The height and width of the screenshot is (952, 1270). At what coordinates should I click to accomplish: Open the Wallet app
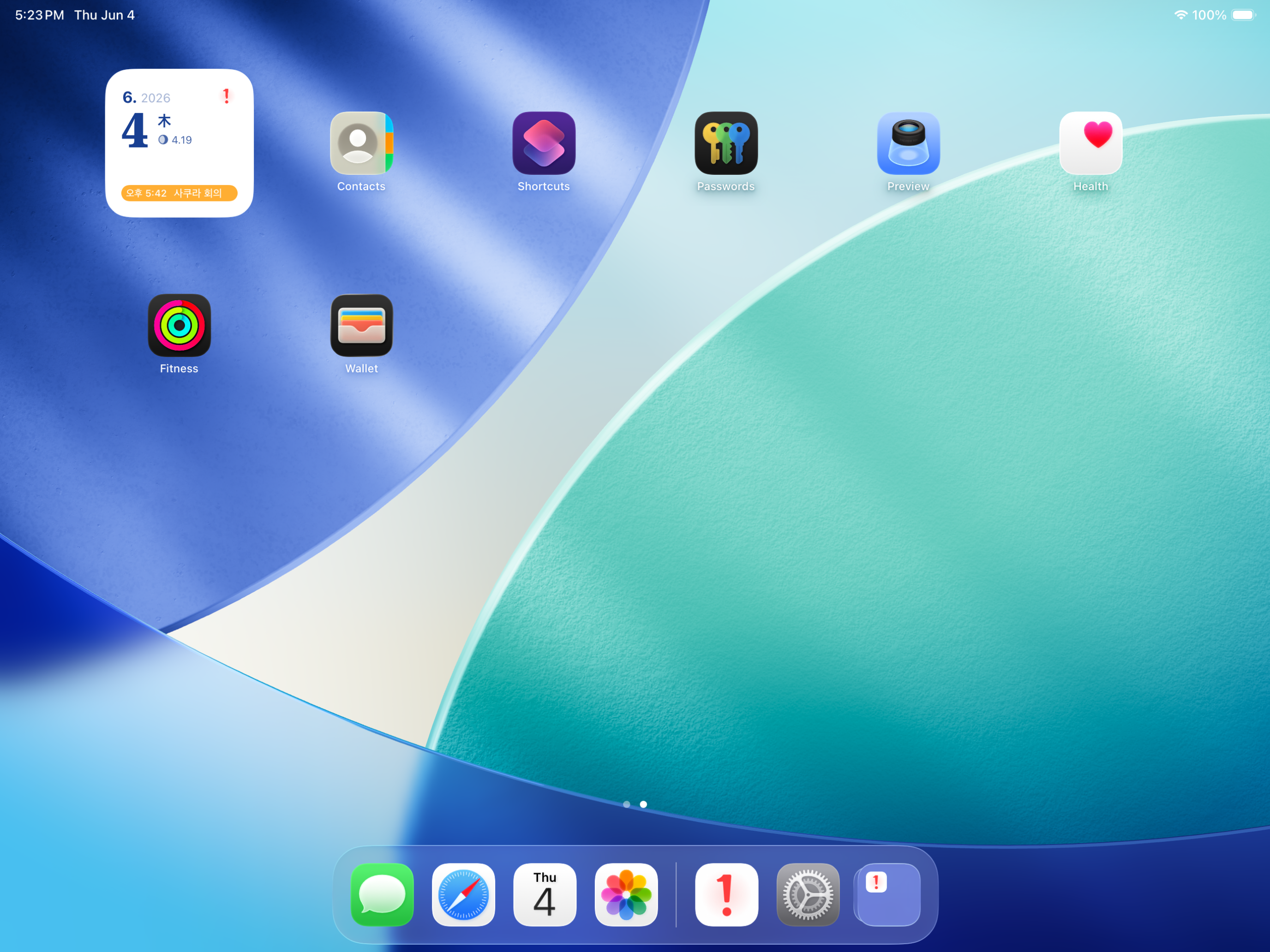click(x=361, y=325)
